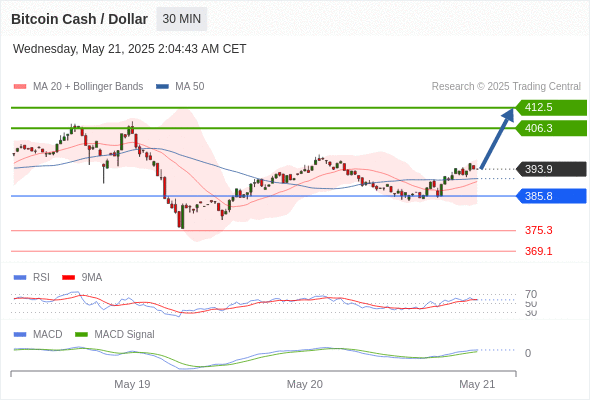Screen dimensions: 590x400
Task: Click the May 20 date axis label
Action: tap(304, 384)
